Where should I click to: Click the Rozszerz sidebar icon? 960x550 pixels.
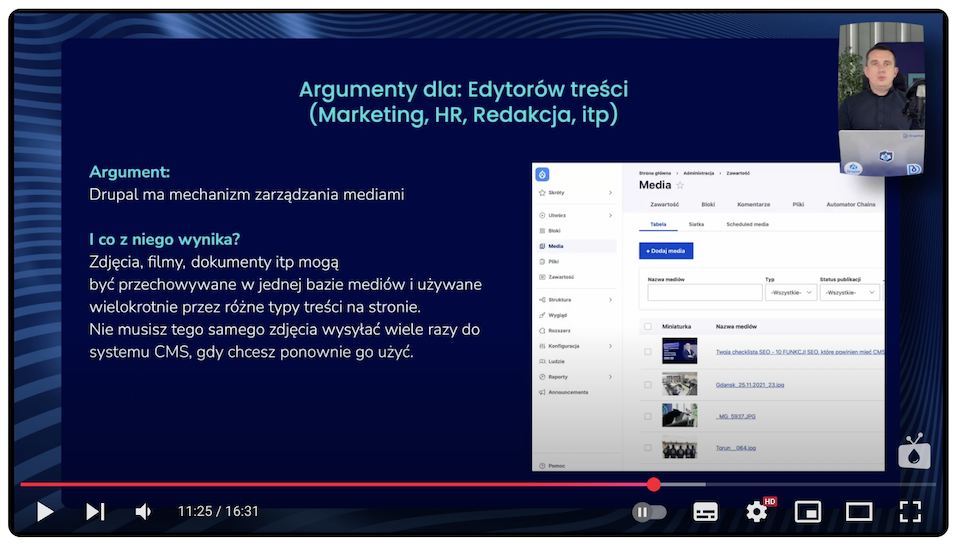(542, 331)
